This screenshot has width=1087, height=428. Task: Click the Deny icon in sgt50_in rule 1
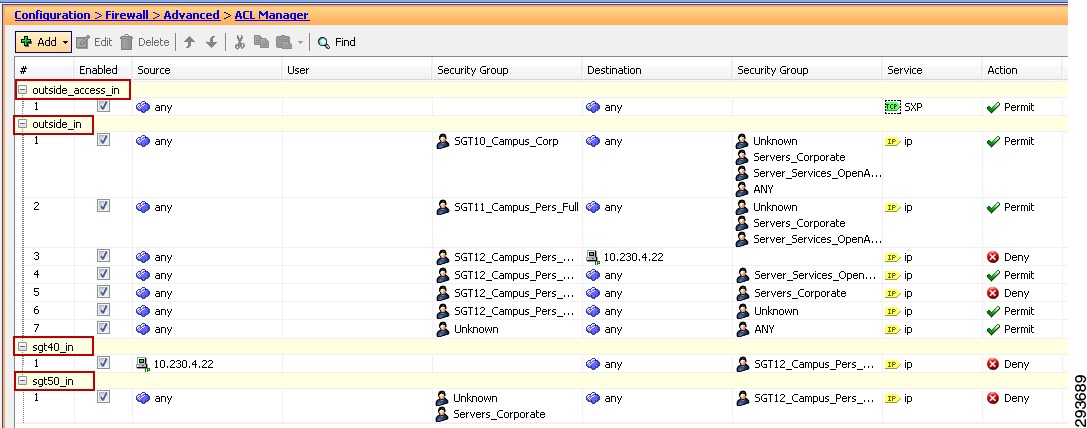pos(993,398)
